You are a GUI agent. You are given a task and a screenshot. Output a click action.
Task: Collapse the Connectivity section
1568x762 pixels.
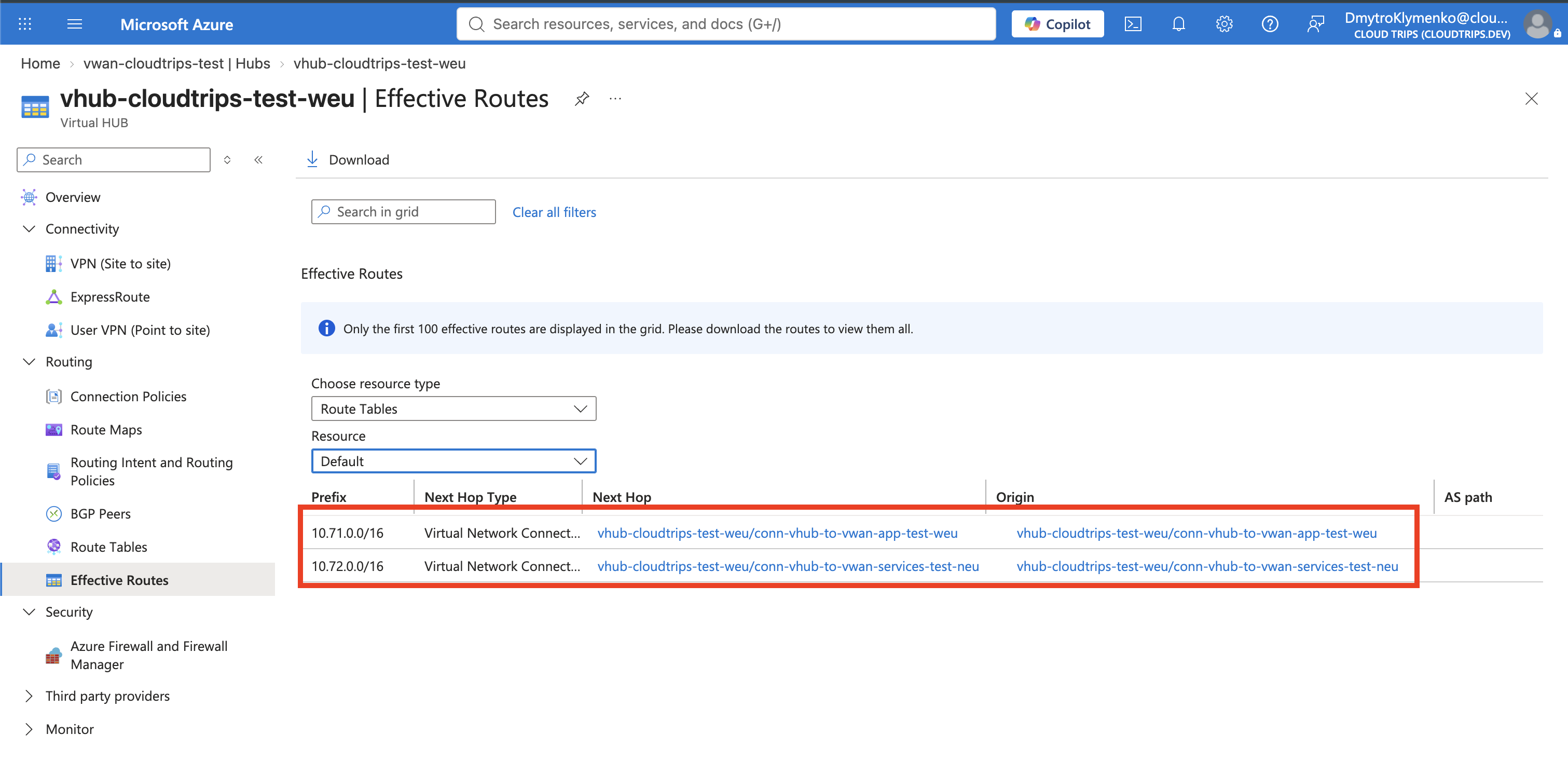tap(29, 229)
